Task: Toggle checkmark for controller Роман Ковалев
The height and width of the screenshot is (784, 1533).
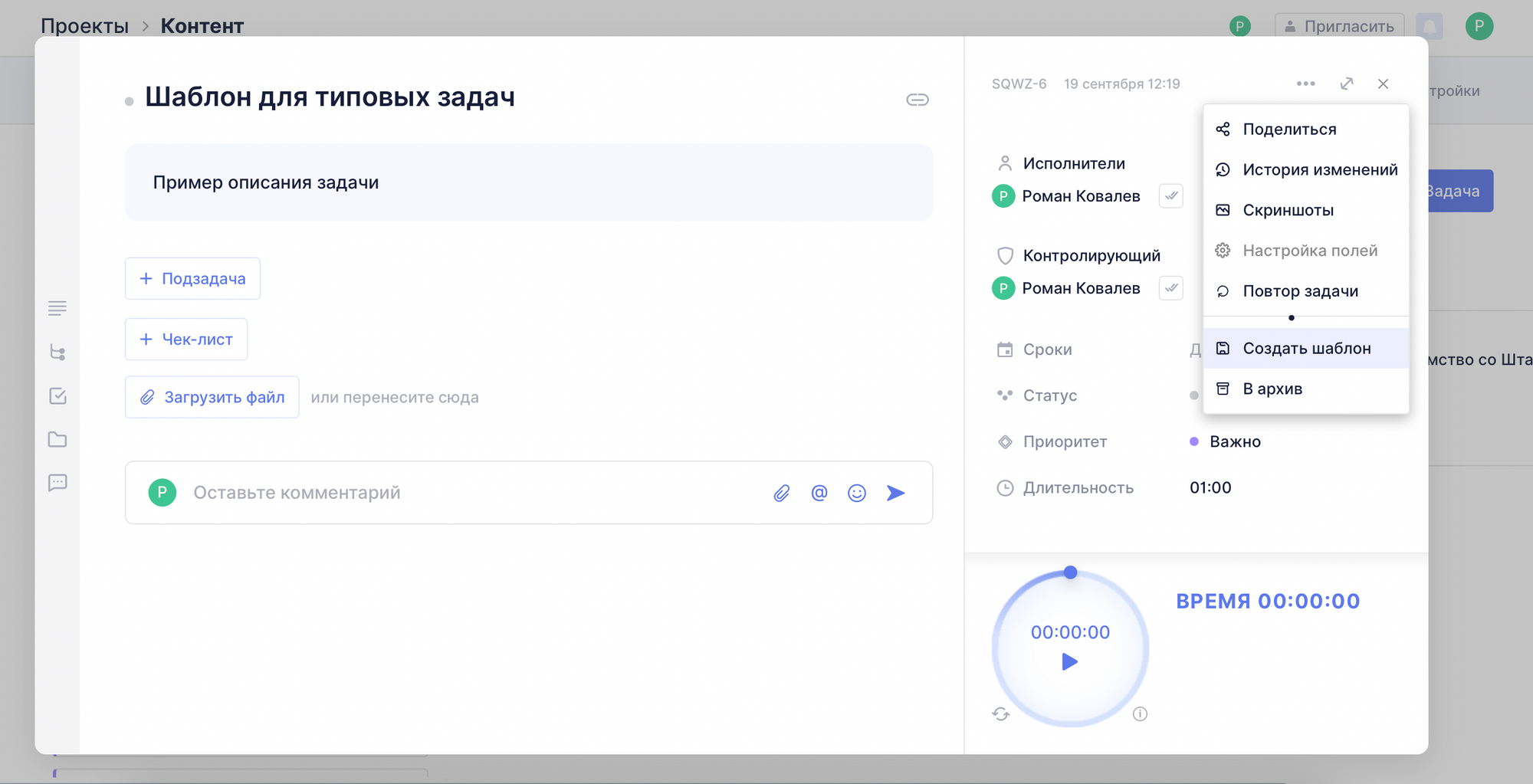Action: pyautogui.click(x=1171, y=288)
